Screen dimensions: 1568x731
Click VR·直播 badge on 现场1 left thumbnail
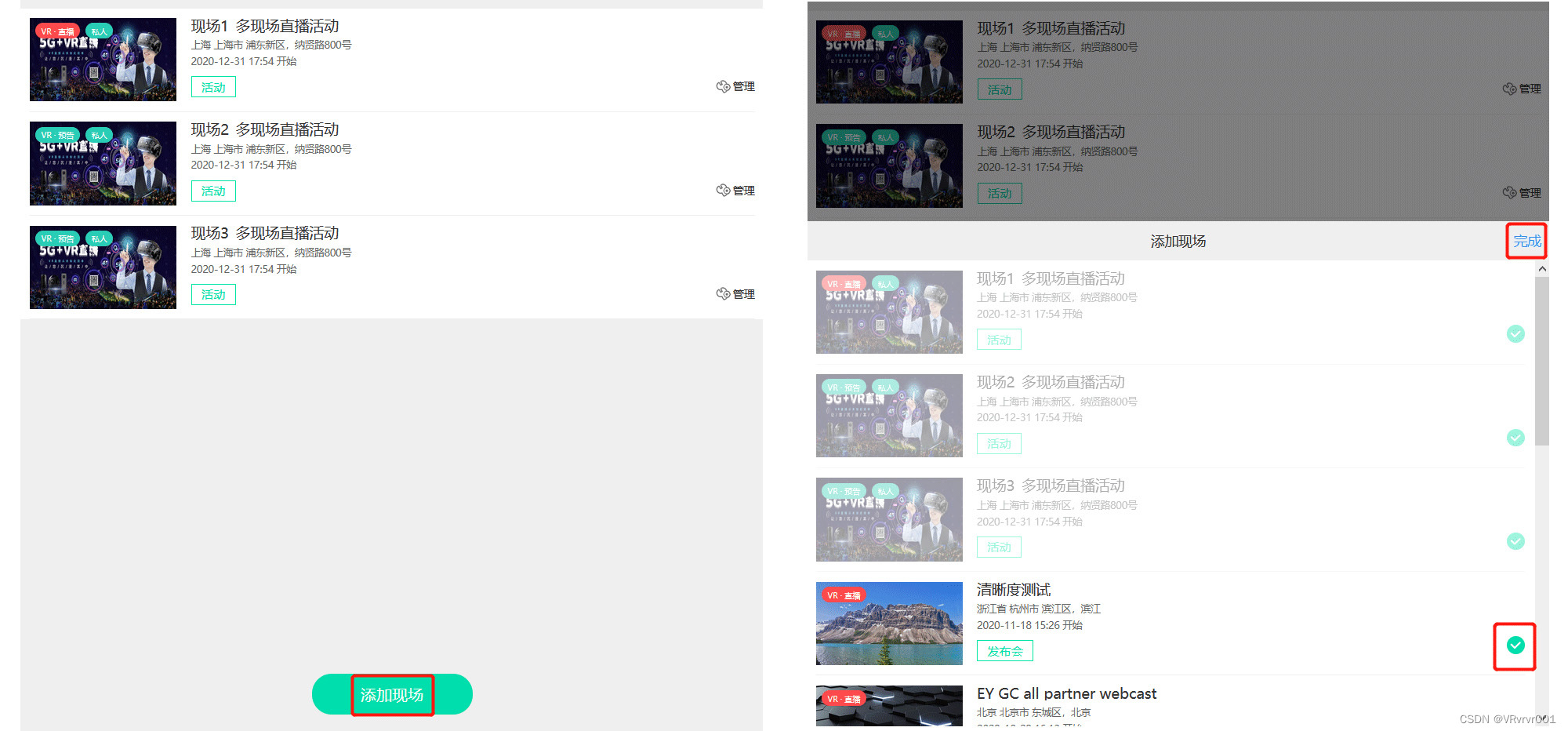tap(58, 32)
